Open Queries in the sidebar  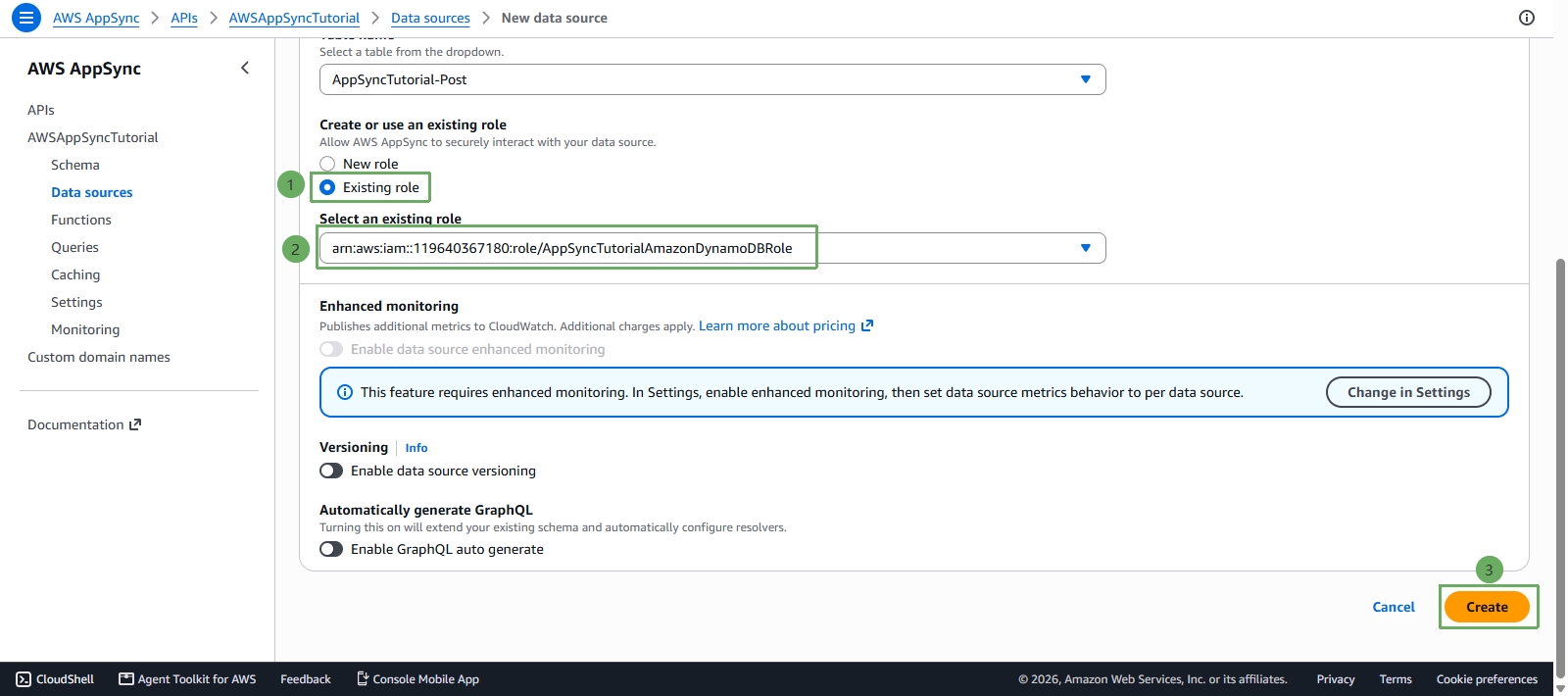75,247
